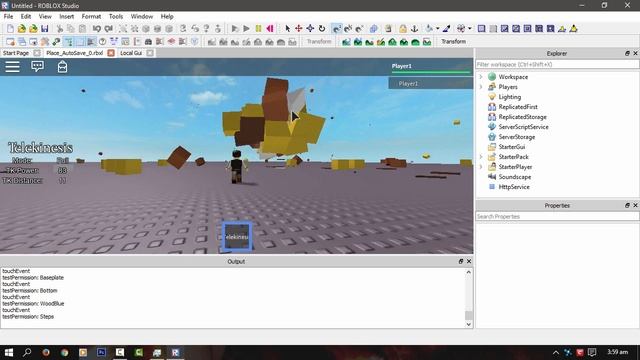Click the Lock padlock tool
Screen dimensions: 640x360
[403, 29]
